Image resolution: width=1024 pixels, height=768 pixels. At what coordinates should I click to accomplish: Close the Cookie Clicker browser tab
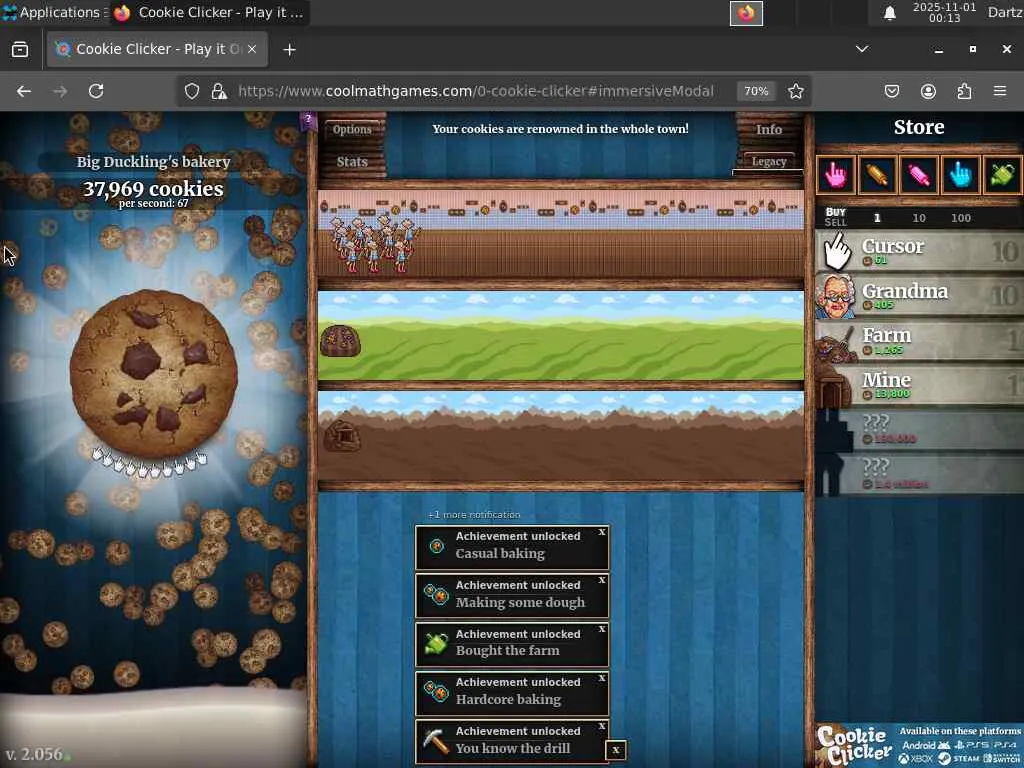[252, 49]
